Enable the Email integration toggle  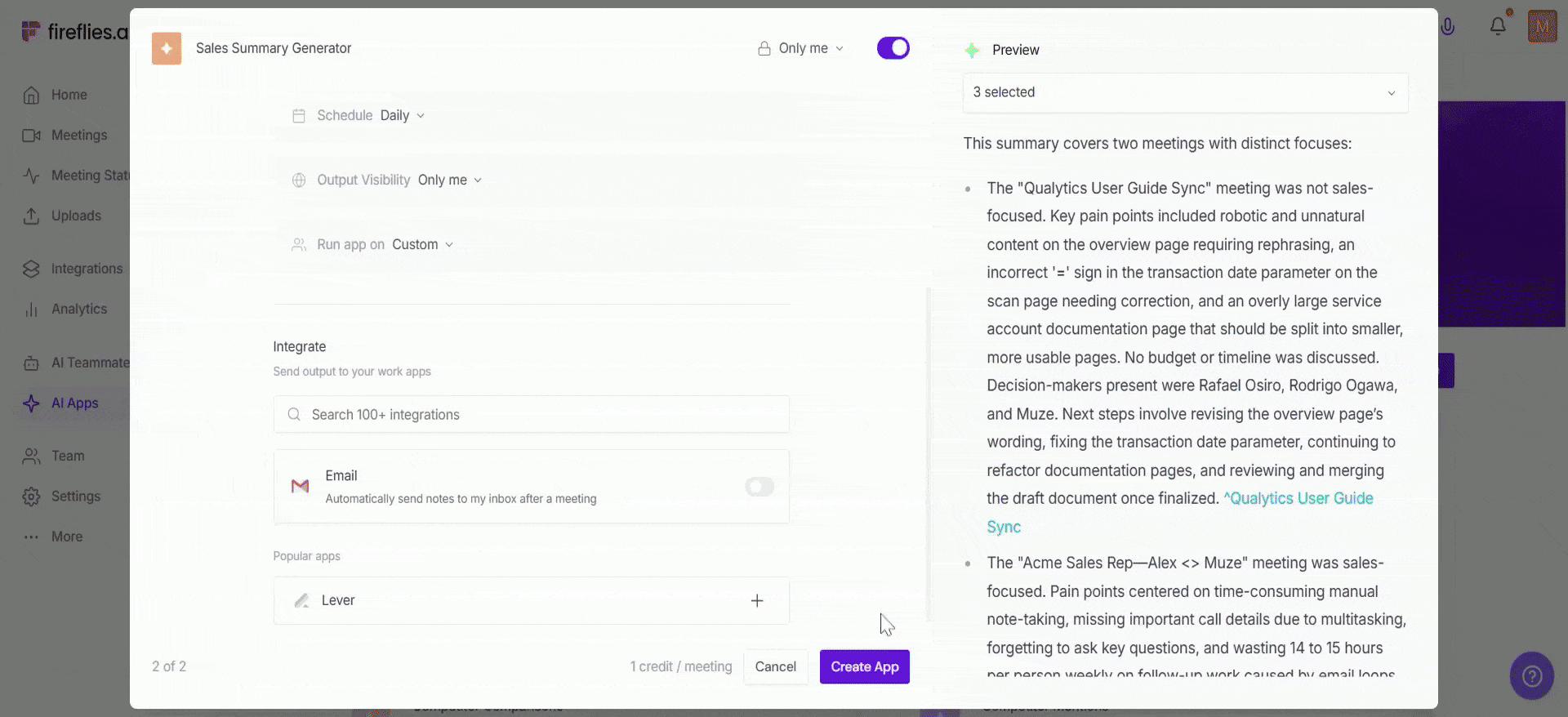(x=759, y=487)
